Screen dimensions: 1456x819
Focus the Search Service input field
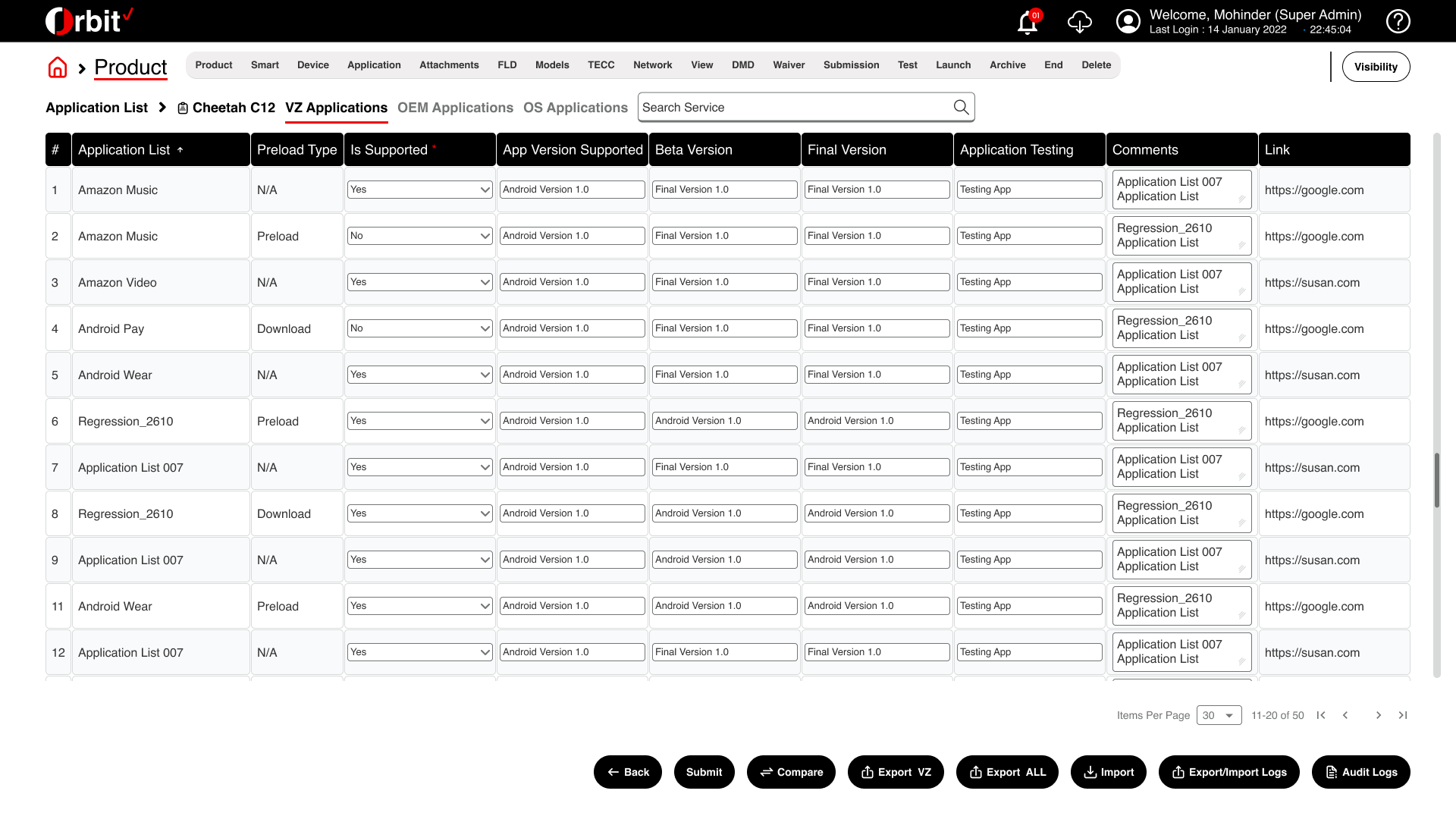(x=795, y=107)
